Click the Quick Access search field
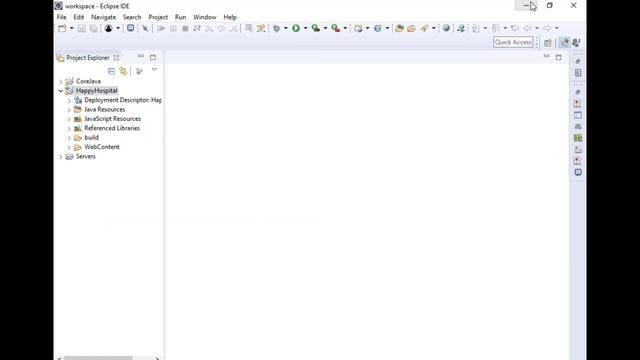The image size is (640, 360). click(513, 42)
